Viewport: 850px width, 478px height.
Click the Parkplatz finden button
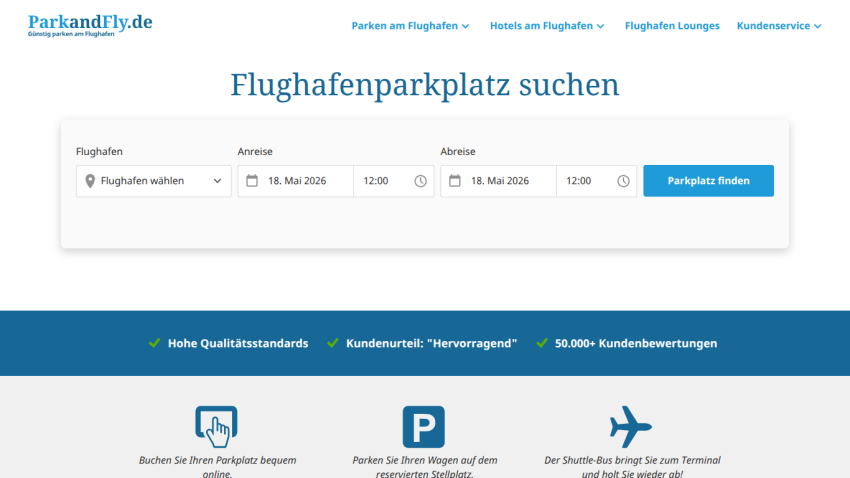click(x=709, y=181)
